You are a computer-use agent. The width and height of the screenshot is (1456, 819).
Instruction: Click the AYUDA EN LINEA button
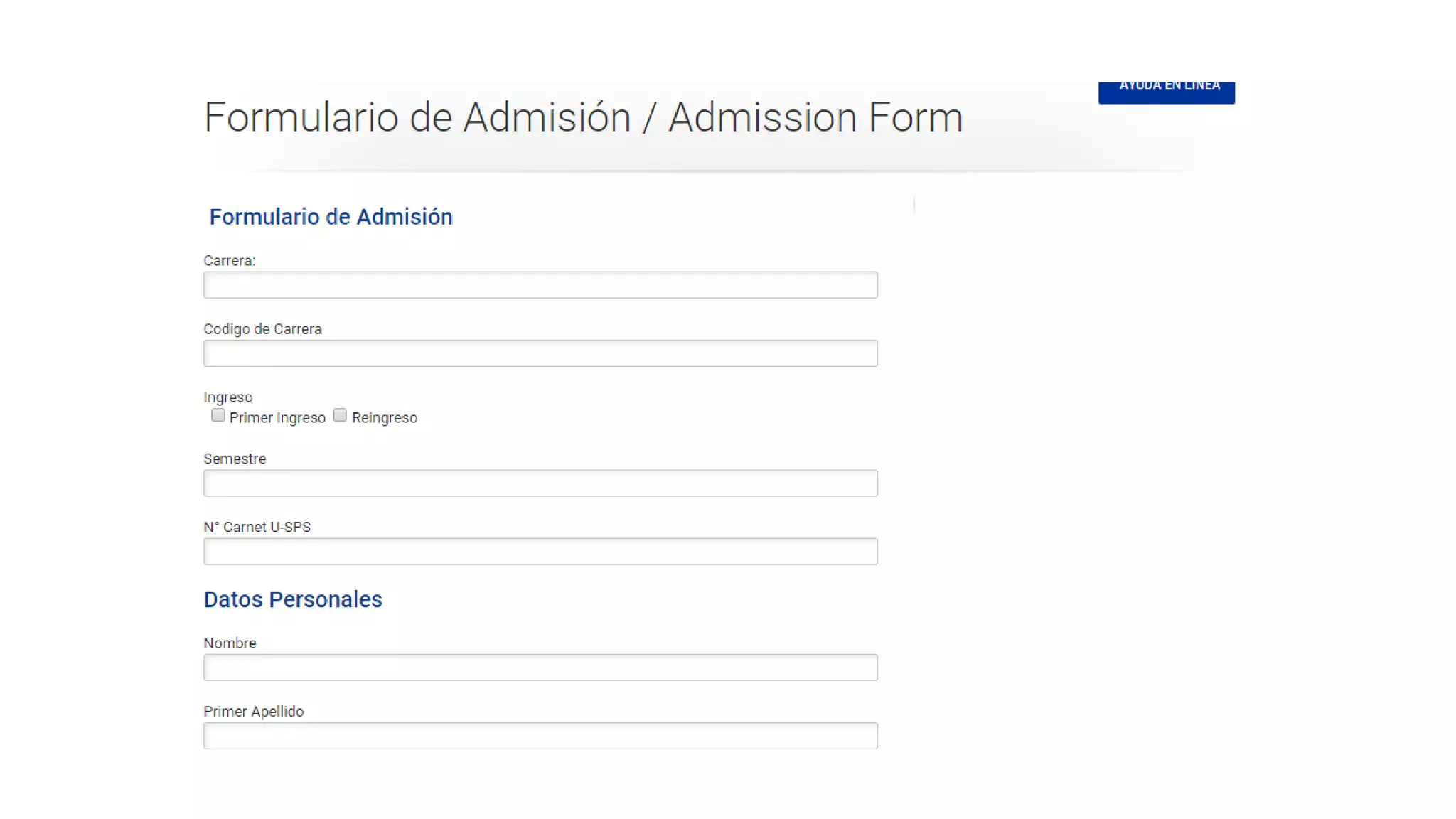[1166, 91]
